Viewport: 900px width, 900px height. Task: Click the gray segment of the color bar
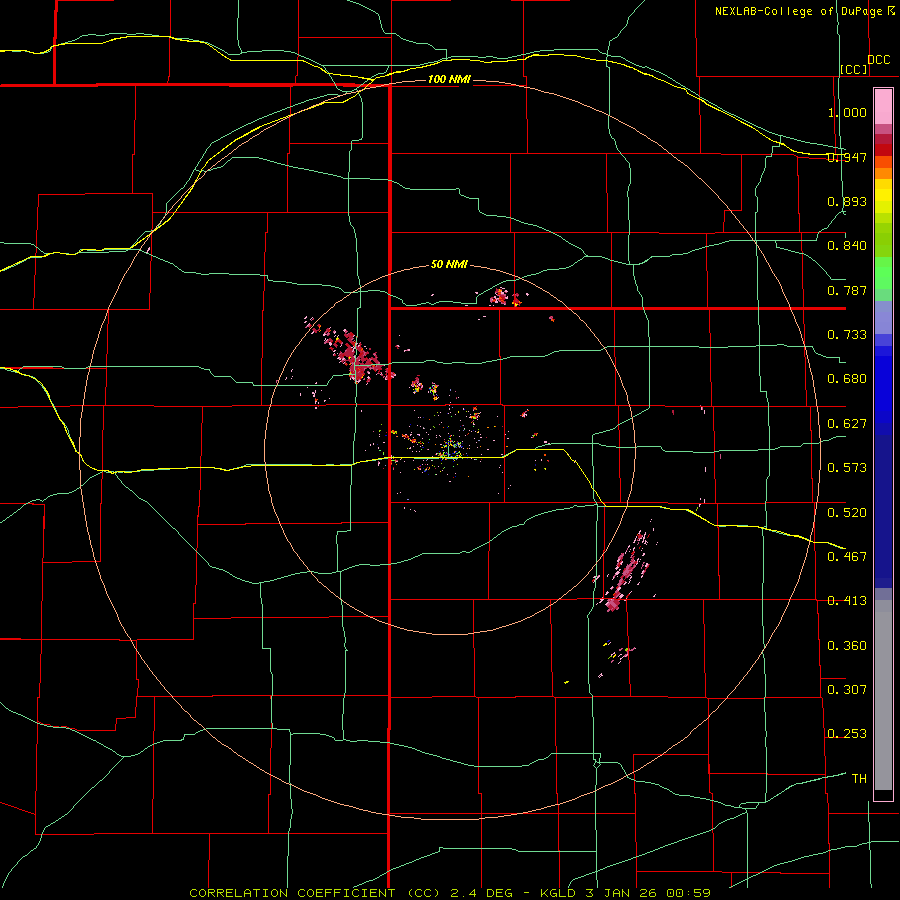click(x=883, y=695)
